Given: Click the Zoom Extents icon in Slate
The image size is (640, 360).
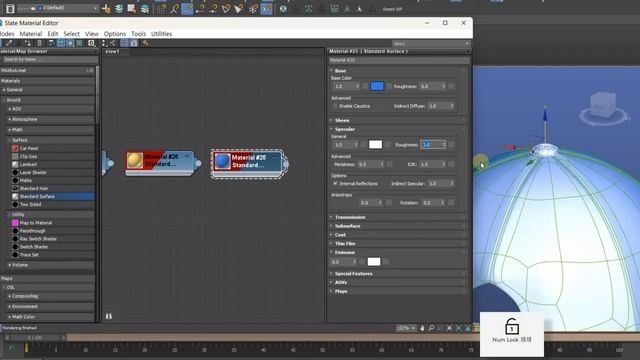Looking at the screenshot, I should coord(449,328).
